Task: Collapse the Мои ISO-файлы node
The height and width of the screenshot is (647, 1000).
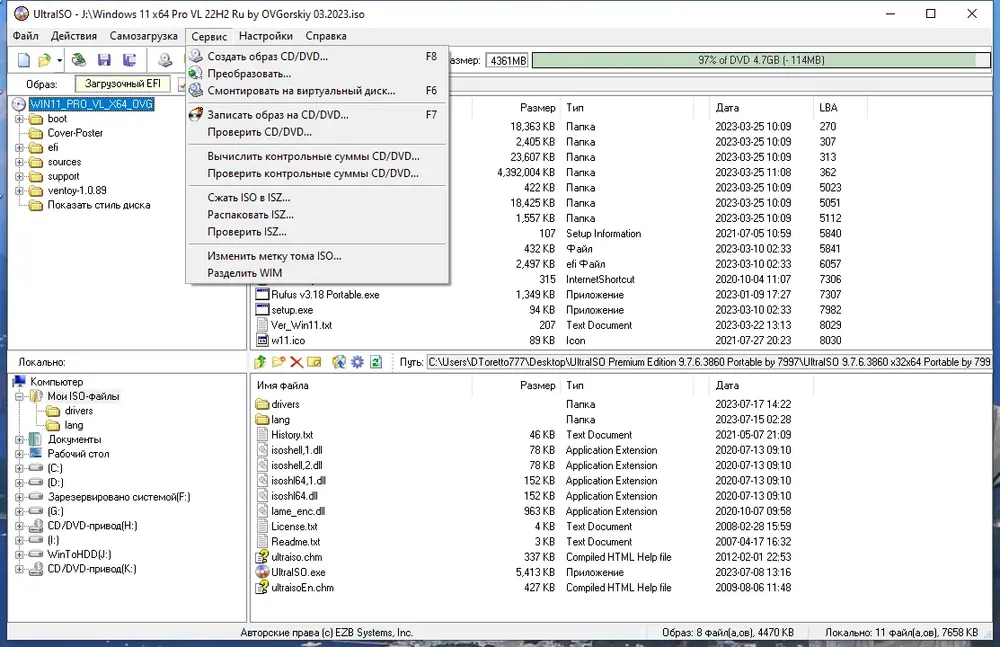Action: tap(19, 396)
